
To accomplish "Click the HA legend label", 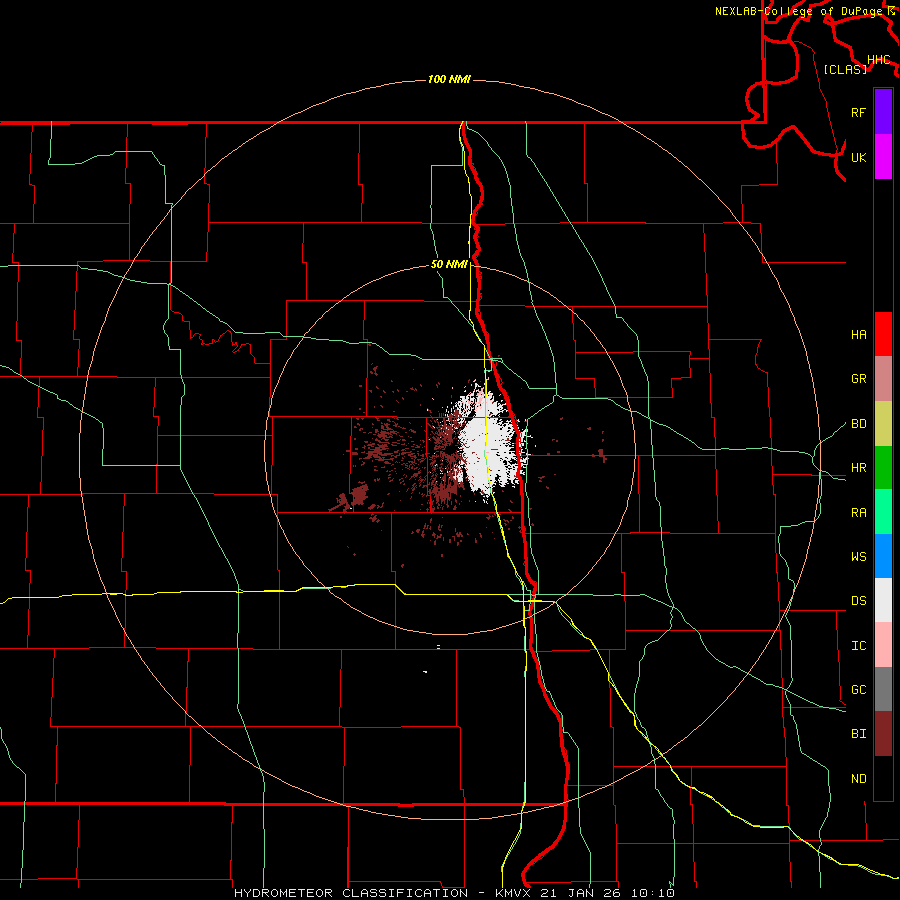I will 858,335.
